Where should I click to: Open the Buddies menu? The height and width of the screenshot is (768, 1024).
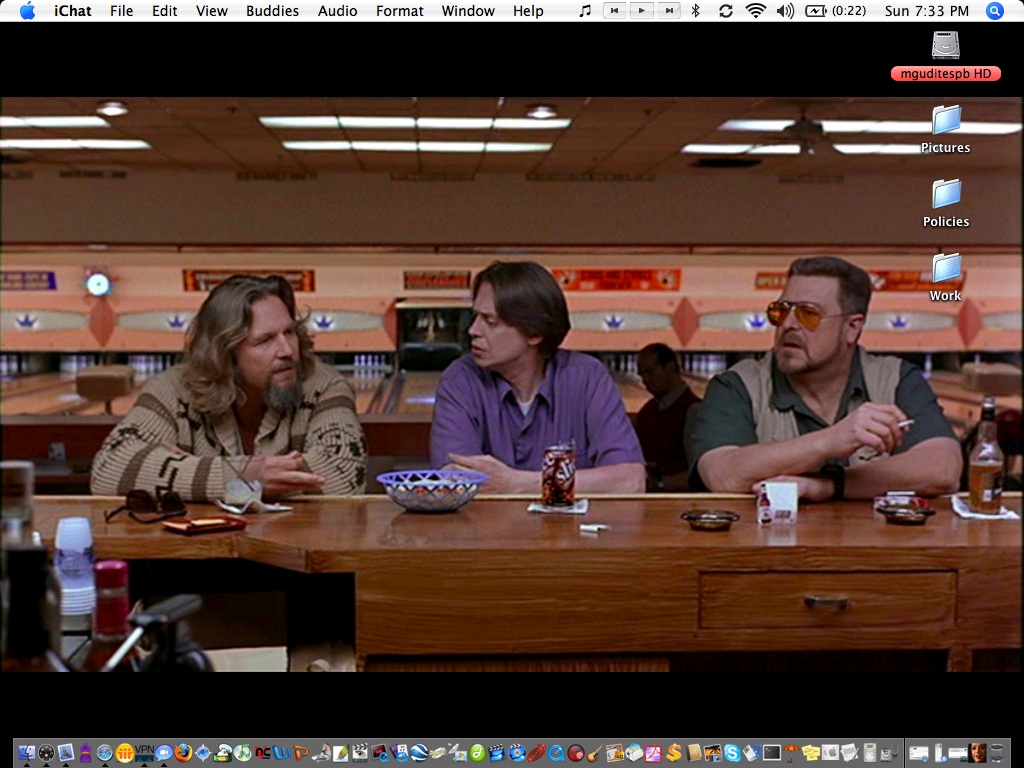tap(272, 11)
